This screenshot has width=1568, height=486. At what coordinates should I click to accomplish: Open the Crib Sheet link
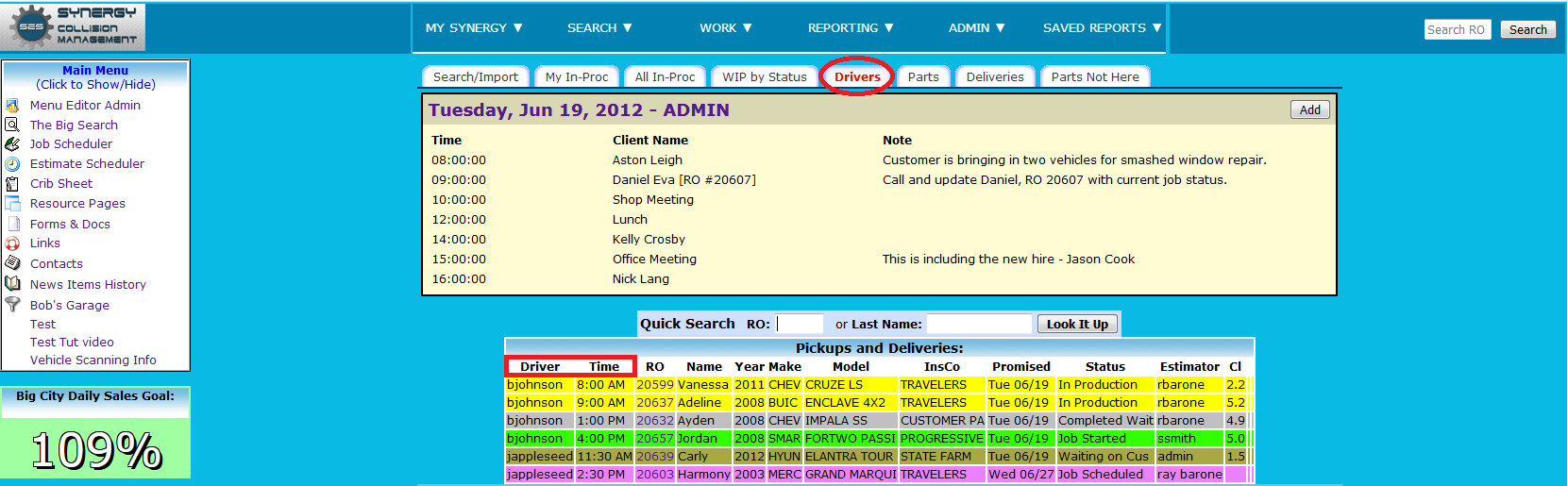point(61,184)
